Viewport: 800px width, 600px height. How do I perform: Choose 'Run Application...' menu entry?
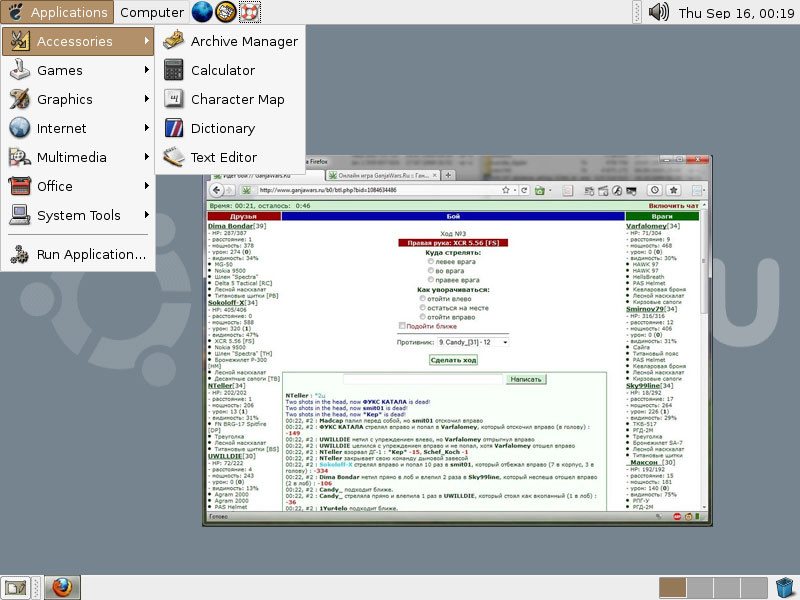[78, 255]
